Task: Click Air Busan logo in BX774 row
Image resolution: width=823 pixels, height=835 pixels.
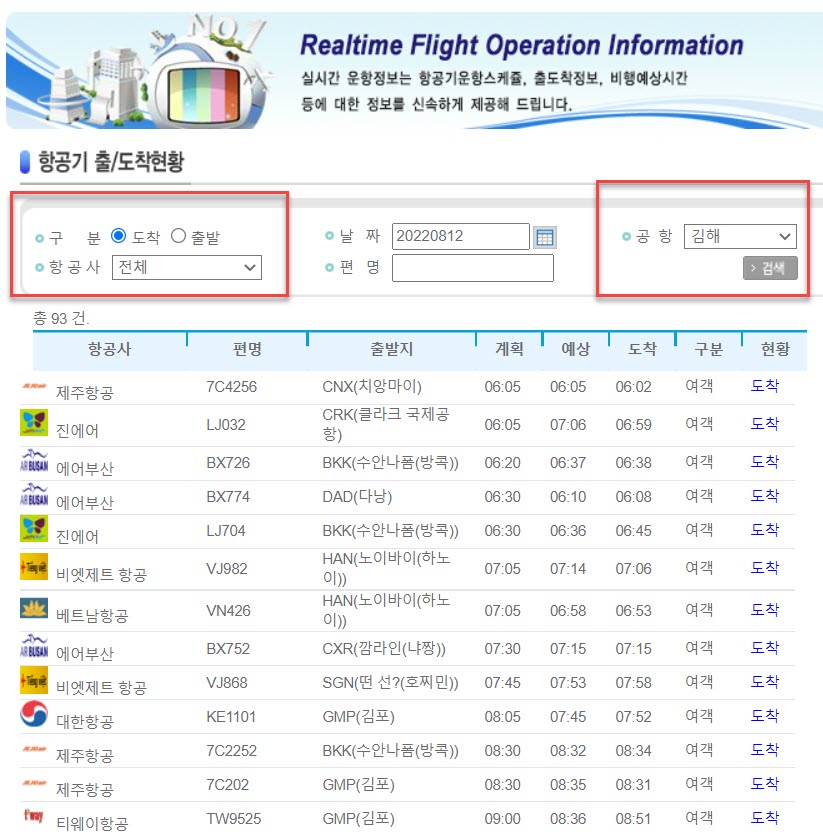Action: pos(34,495)
